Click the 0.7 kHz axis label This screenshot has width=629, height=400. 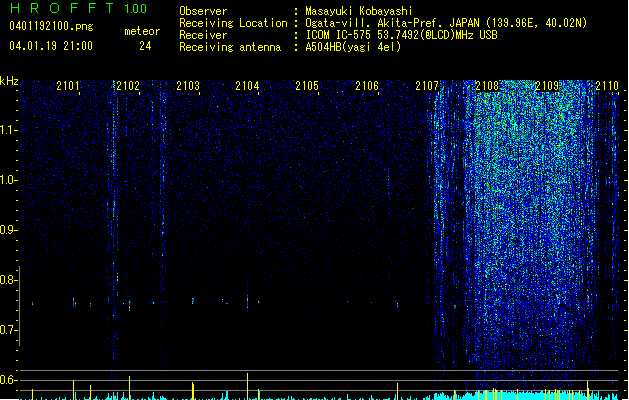(x=8, y=330)
